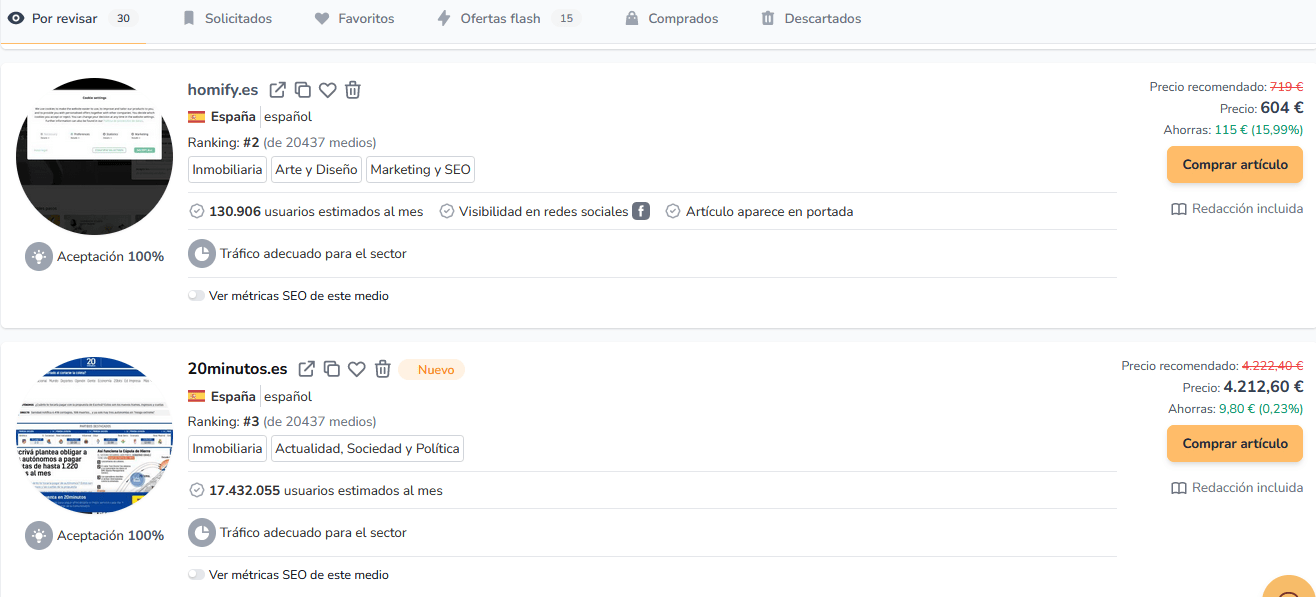Switch to Favoritos tab
This screenshot has width=1316, height=597.
(x=354, y=18)
